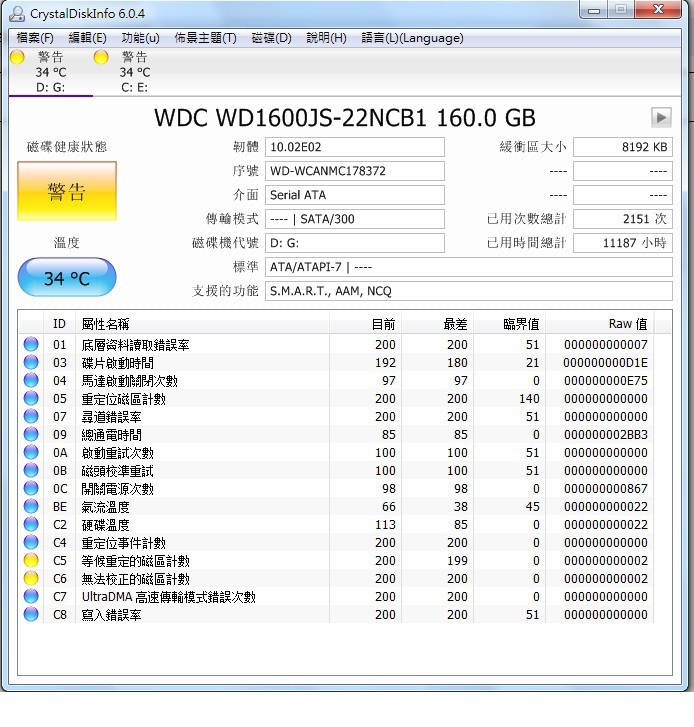Click the drive letter field D: G:
The height and width of the screenshot is (727, 694).
pyautogui.click(x=355, y=243)
